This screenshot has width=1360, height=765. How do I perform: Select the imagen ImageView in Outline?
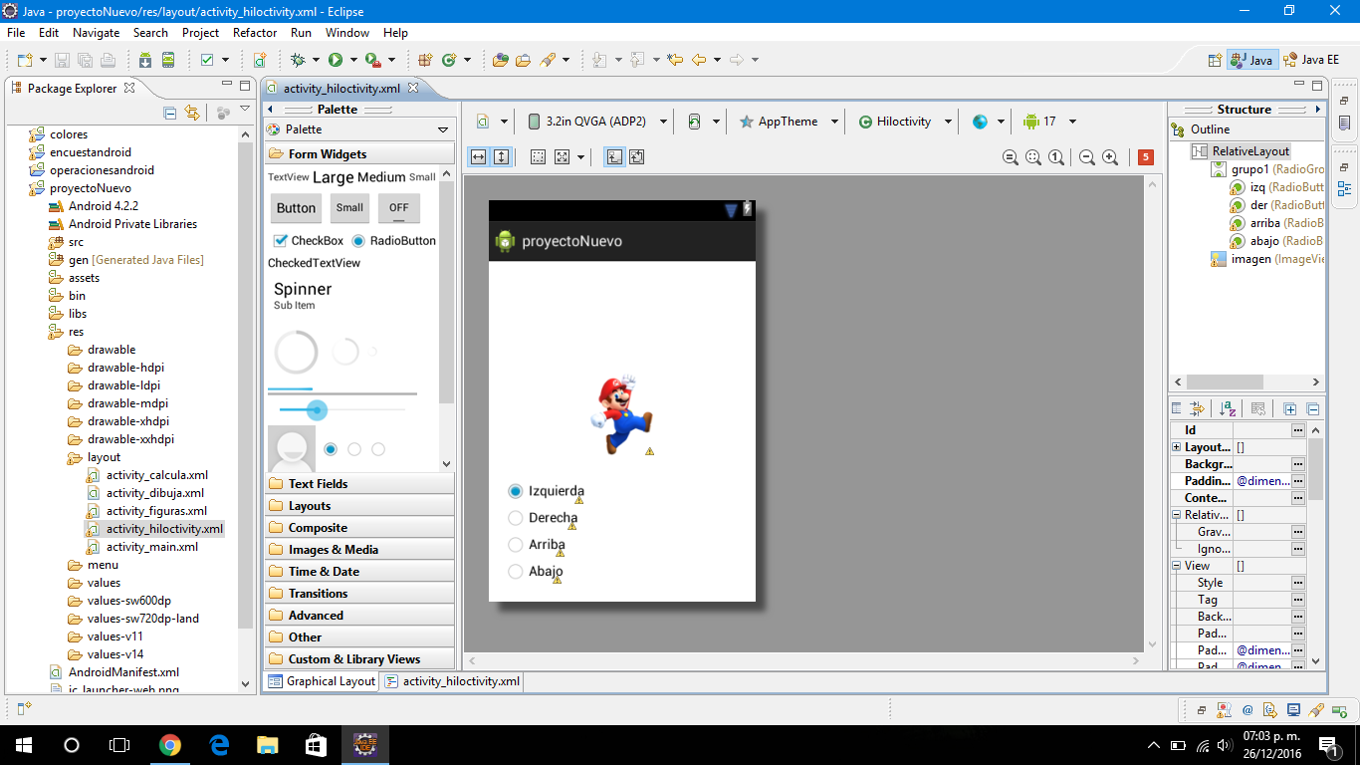point(1267,259)
